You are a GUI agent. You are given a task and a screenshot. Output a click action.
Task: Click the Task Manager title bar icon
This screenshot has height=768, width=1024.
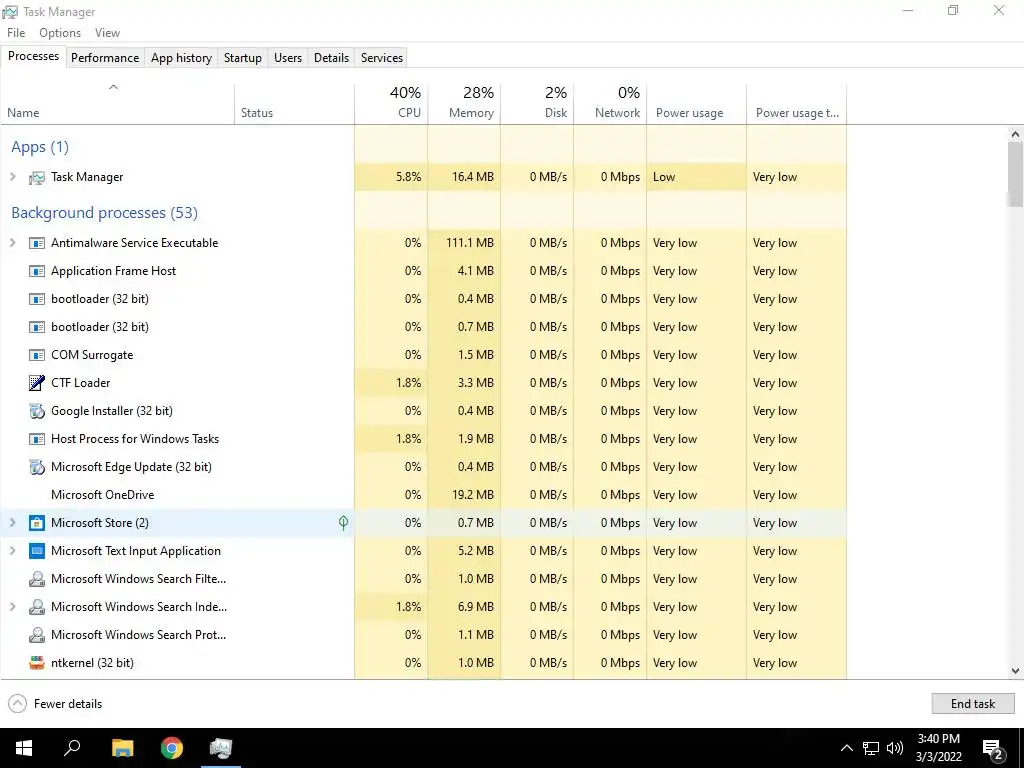pos(10,12)
